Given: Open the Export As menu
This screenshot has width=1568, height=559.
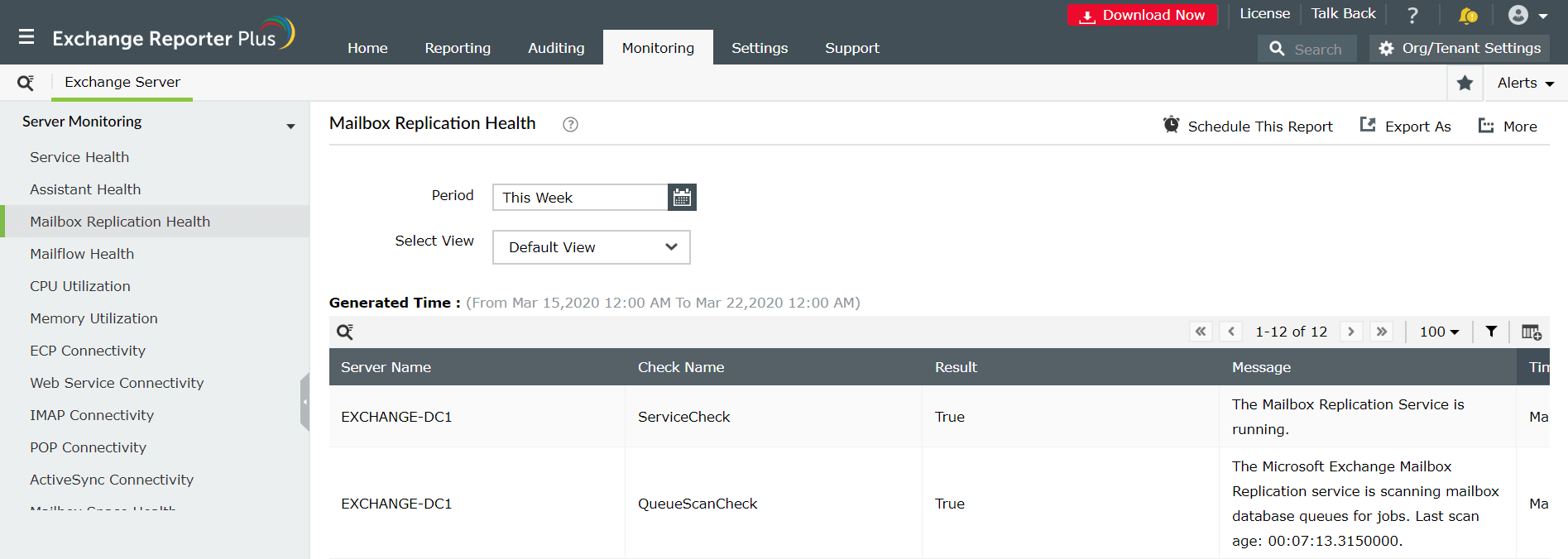Looking at the screenshot, I should [x=1405, y=126].
